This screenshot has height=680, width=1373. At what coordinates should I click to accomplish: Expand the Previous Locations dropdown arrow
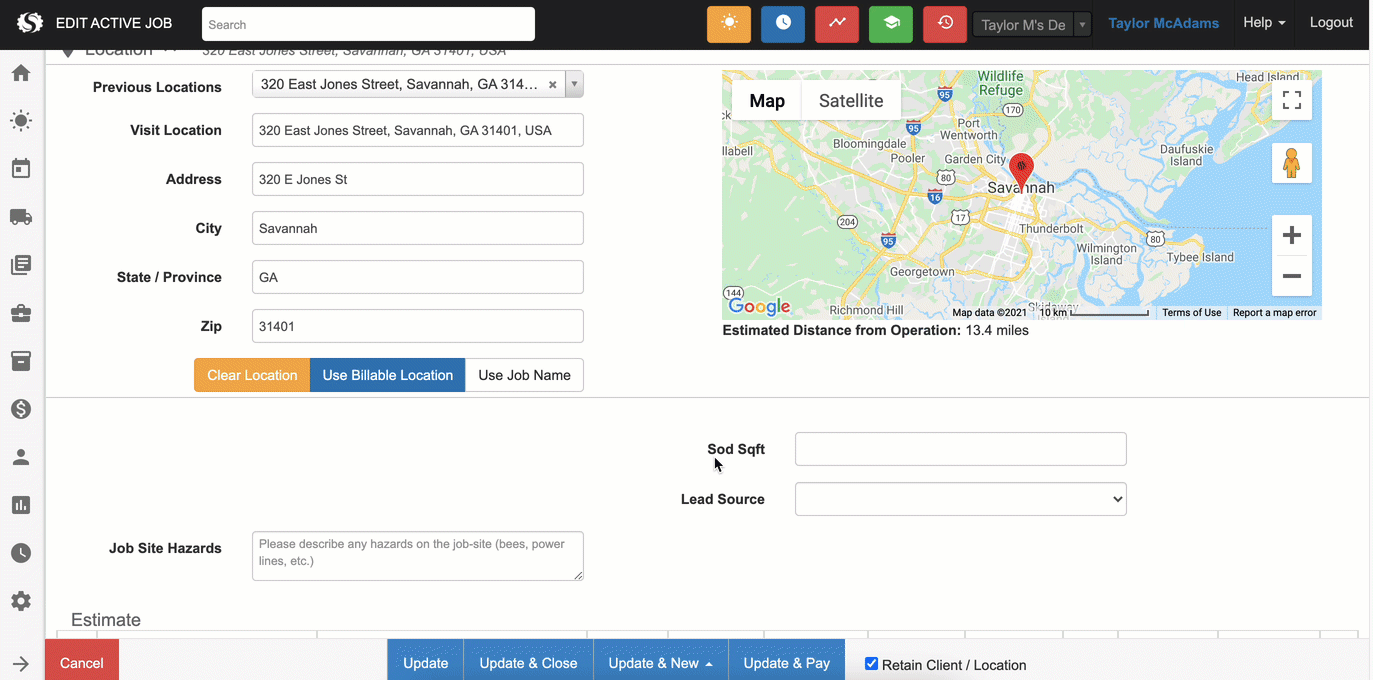(x=574, y=85)
